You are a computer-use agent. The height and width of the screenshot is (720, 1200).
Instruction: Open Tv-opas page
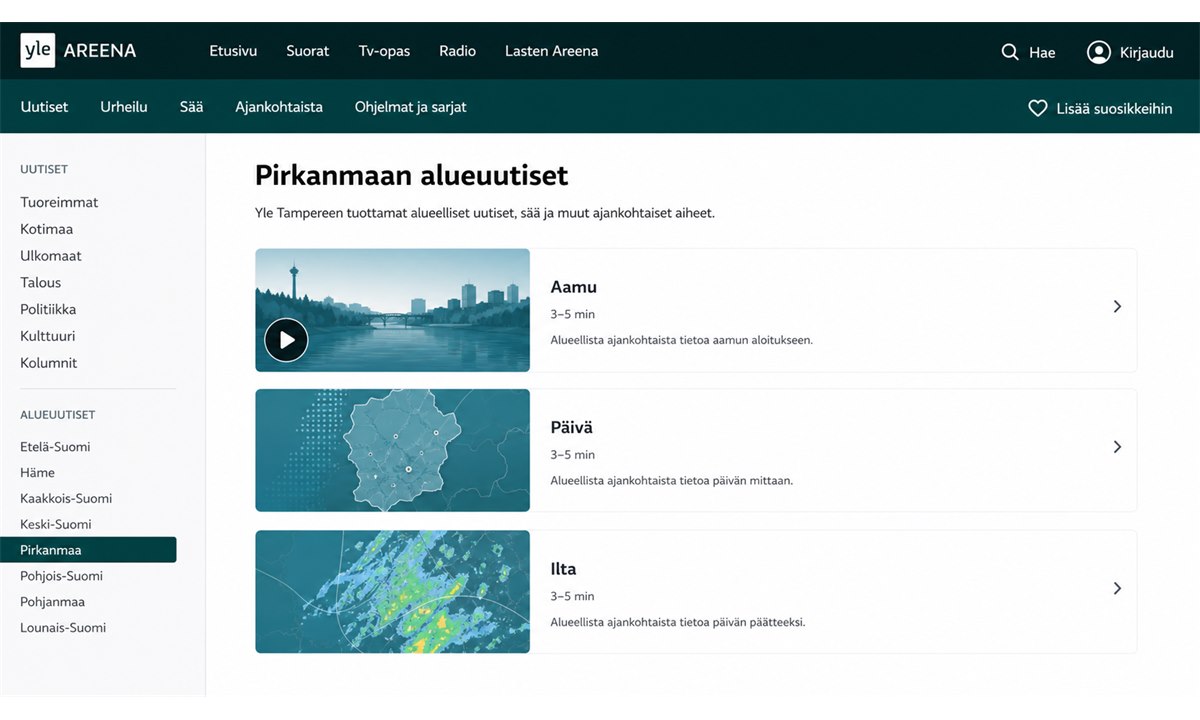coord(384,51)
